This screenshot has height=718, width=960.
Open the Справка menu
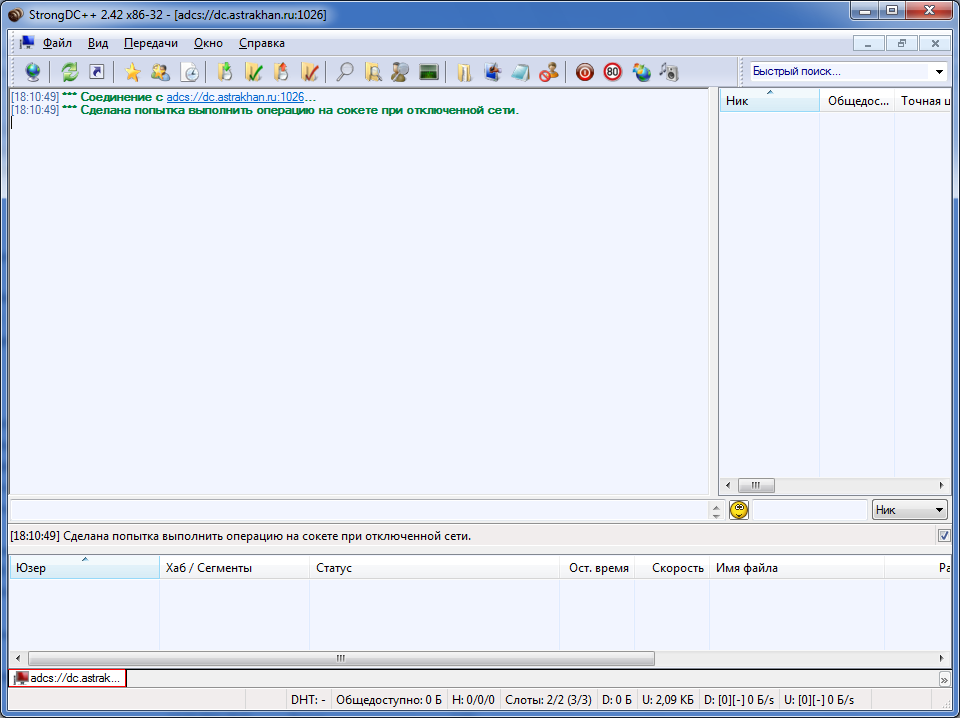[261, 43]
